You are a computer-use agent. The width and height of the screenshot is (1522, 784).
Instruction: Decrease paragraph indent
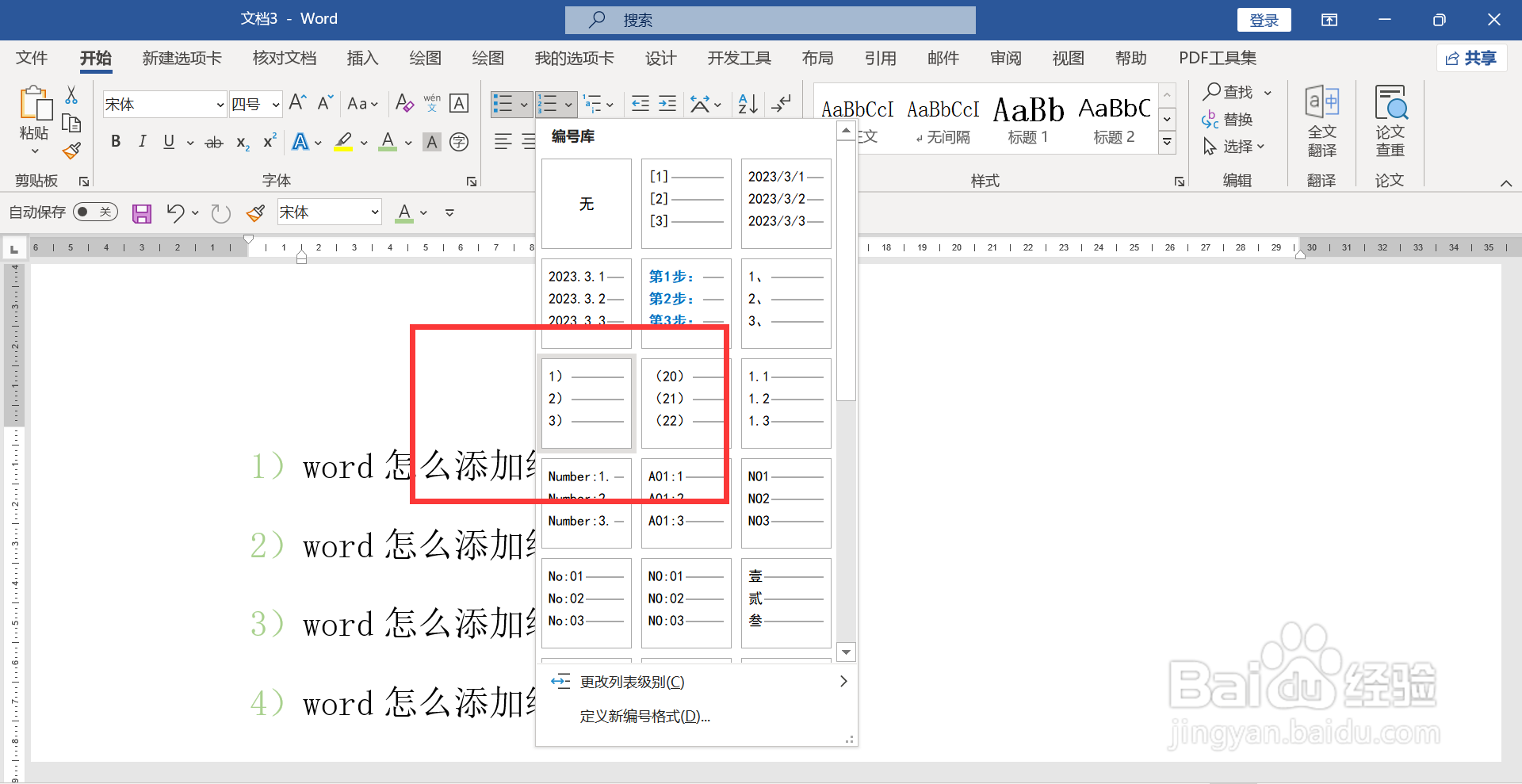pos(641,104)
